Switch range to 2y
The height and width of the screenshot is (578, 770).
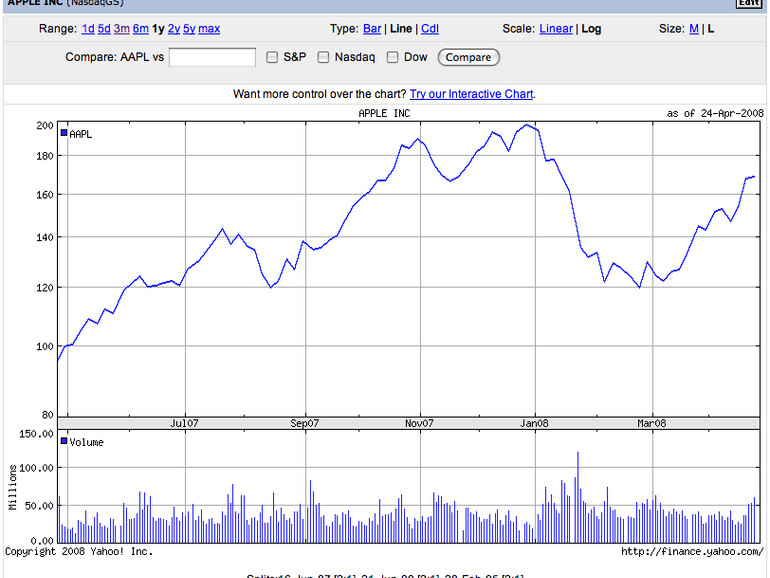[174, 29]
